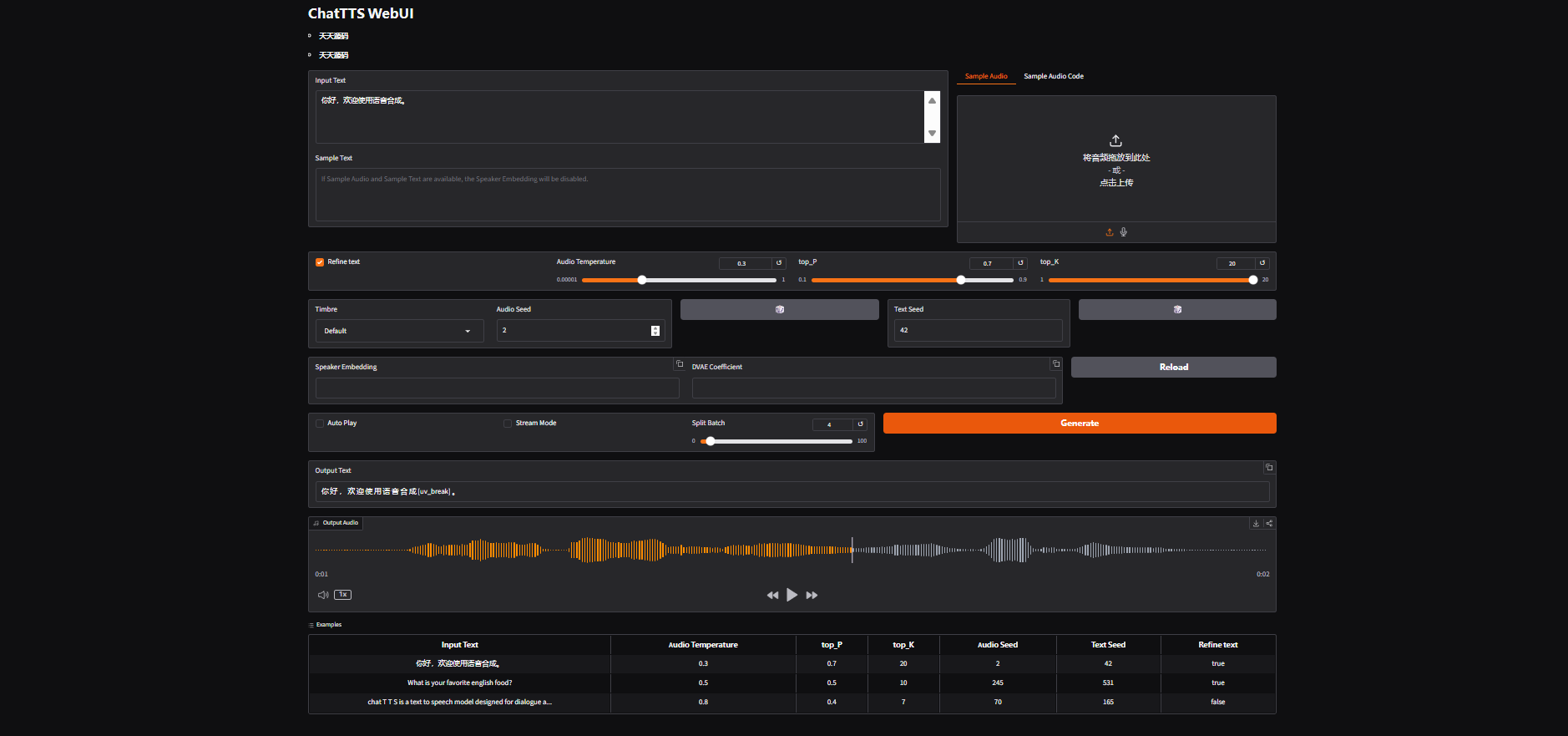Screen dimensions: 1568x736
Task: Load the example "What is your favorite english food?"
Action: click(460, 683)
